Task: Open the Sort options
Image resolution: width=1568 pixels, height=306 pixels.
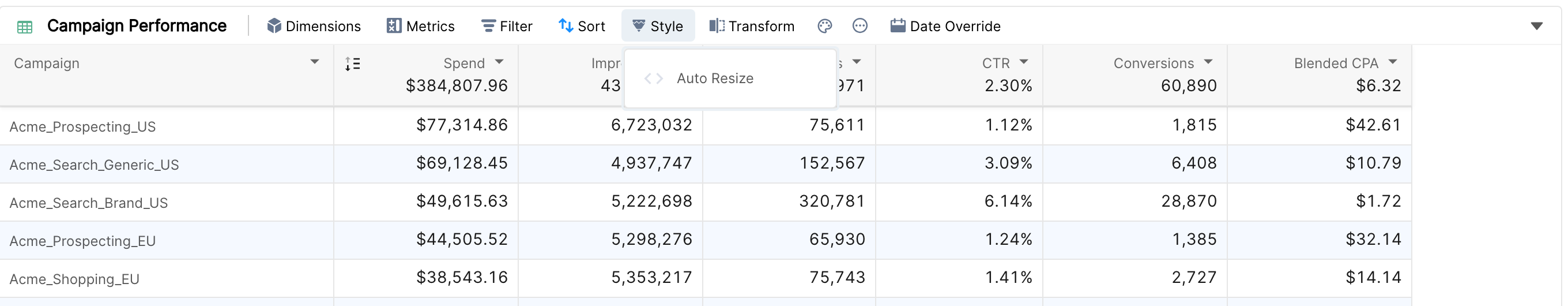Action: coord(582,26)
